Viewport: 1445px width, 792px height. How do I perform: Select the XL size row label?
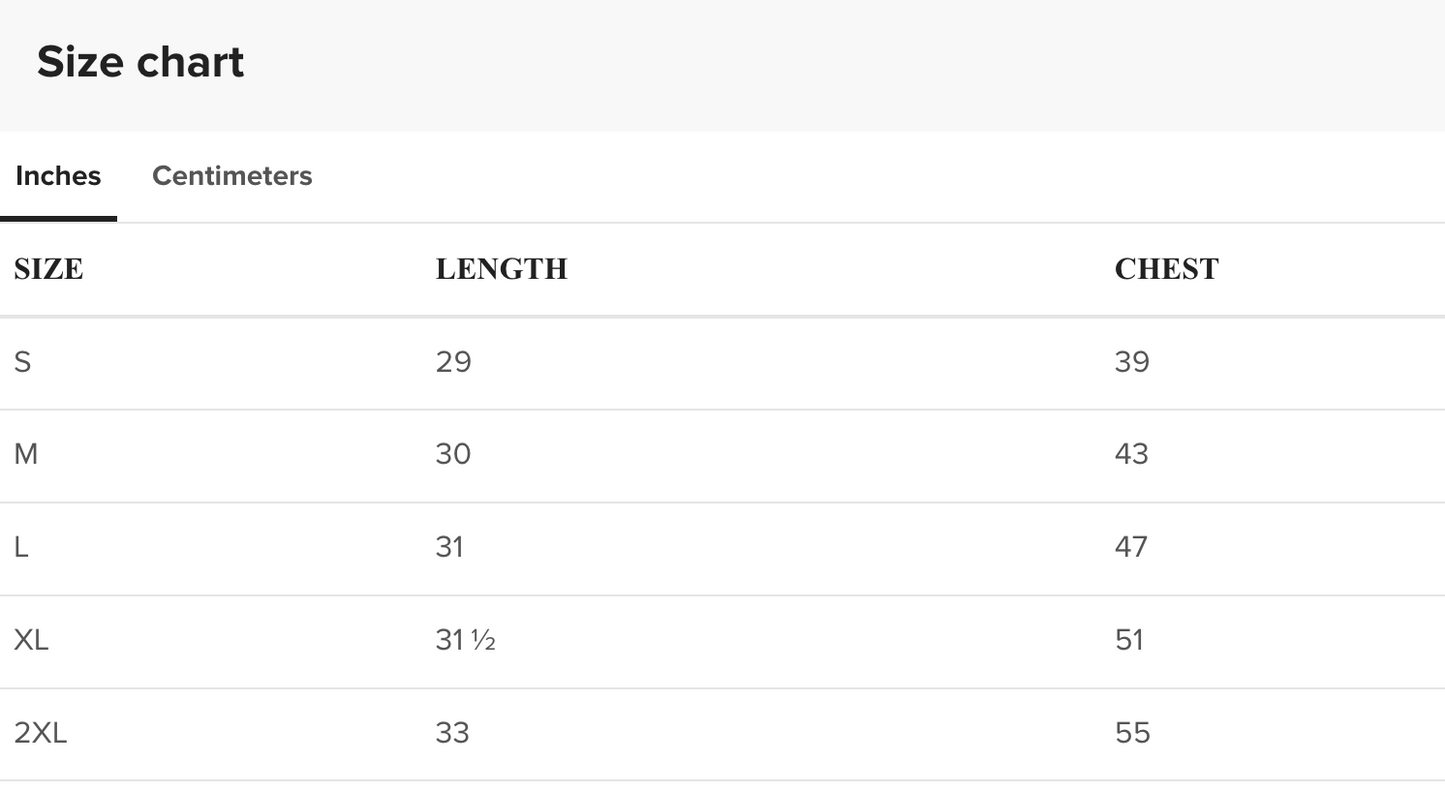[31, 640]
